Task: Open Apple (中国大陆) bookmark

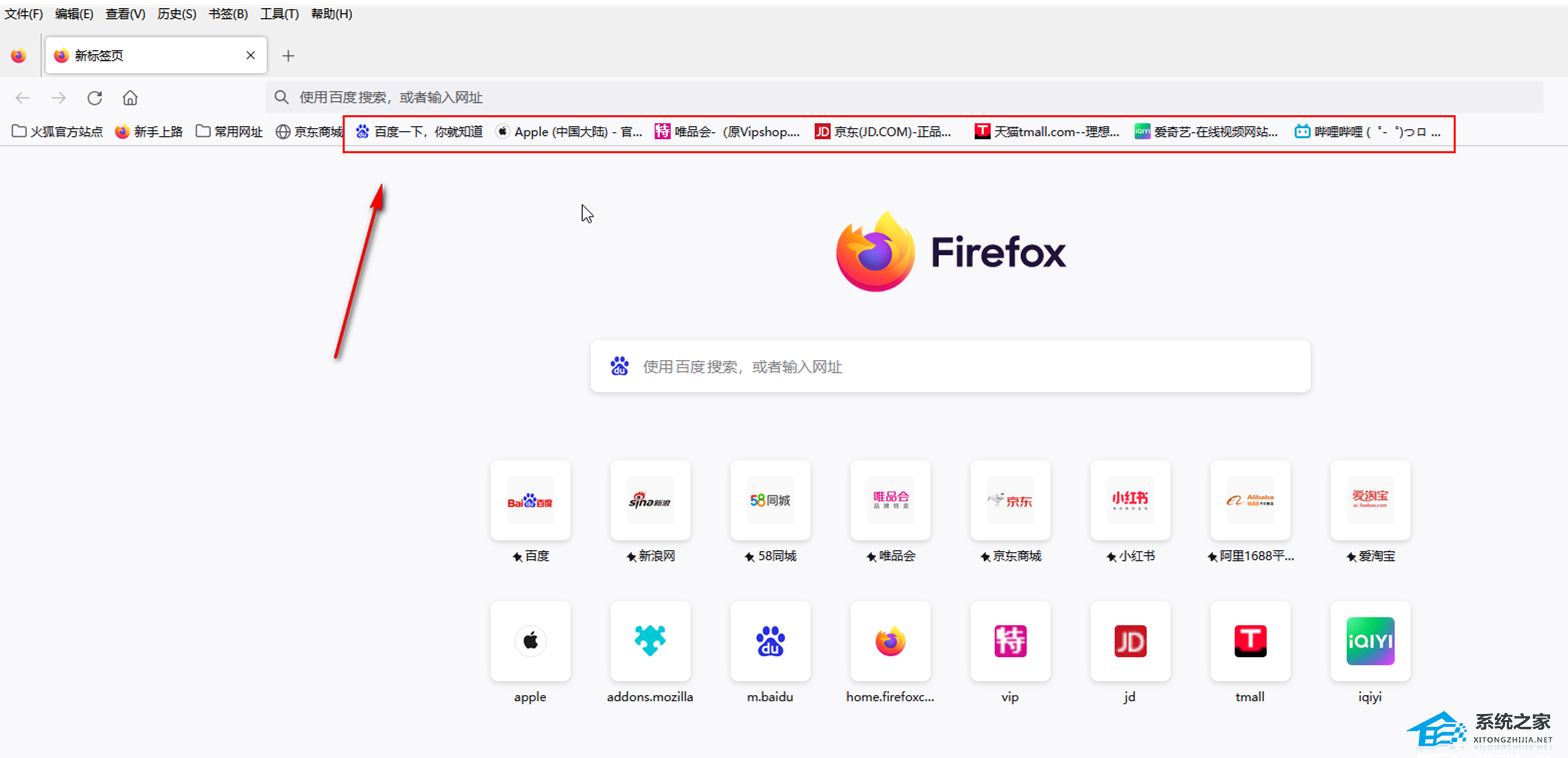Action: pos(569,131)
